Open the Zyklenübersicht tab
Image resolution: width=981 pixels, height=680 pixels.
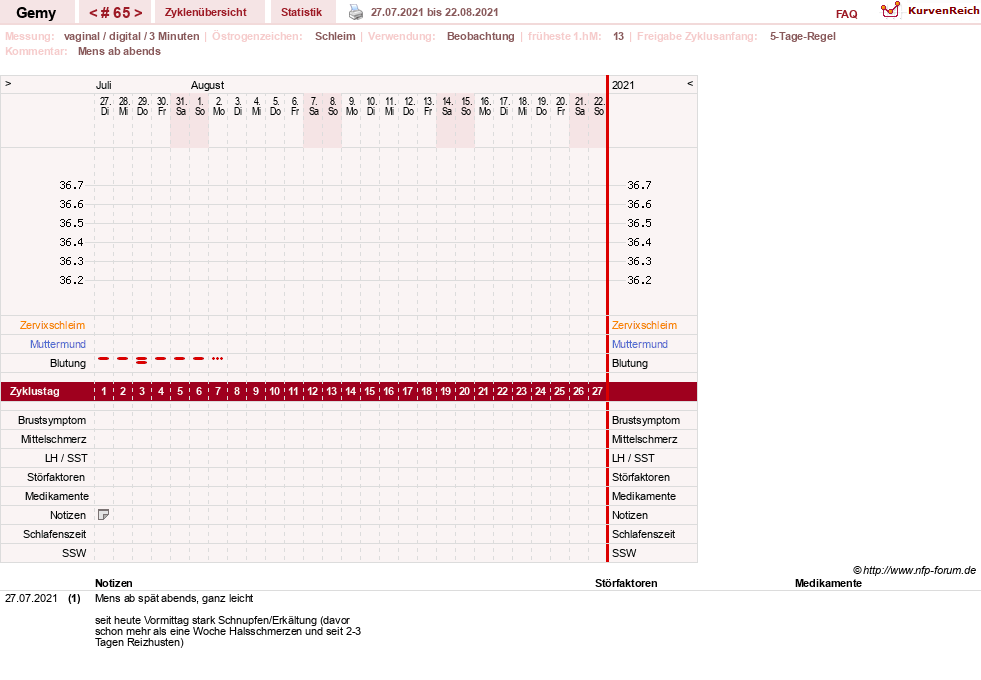[x=206, y=12]
